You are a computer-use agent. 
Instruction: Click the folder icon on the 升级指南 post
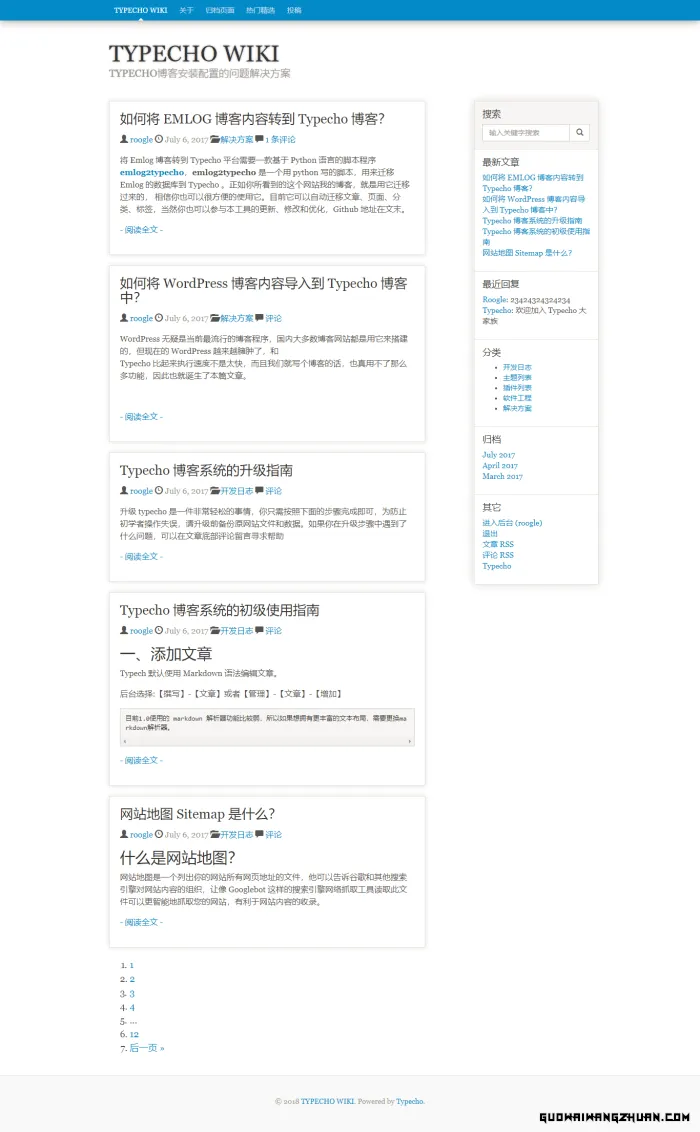pos(215,490)
